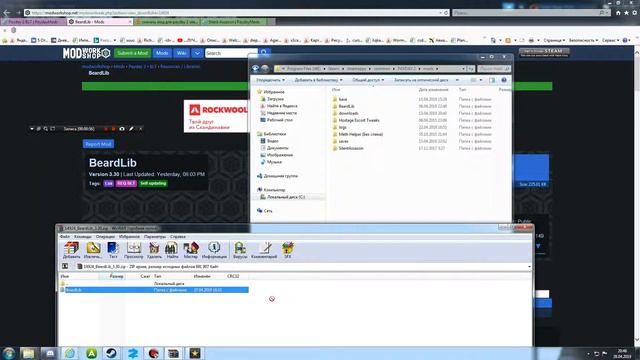Screen dimensions: 640x360
Task: Click Report Mod button
Action: (x=98, y=144)
